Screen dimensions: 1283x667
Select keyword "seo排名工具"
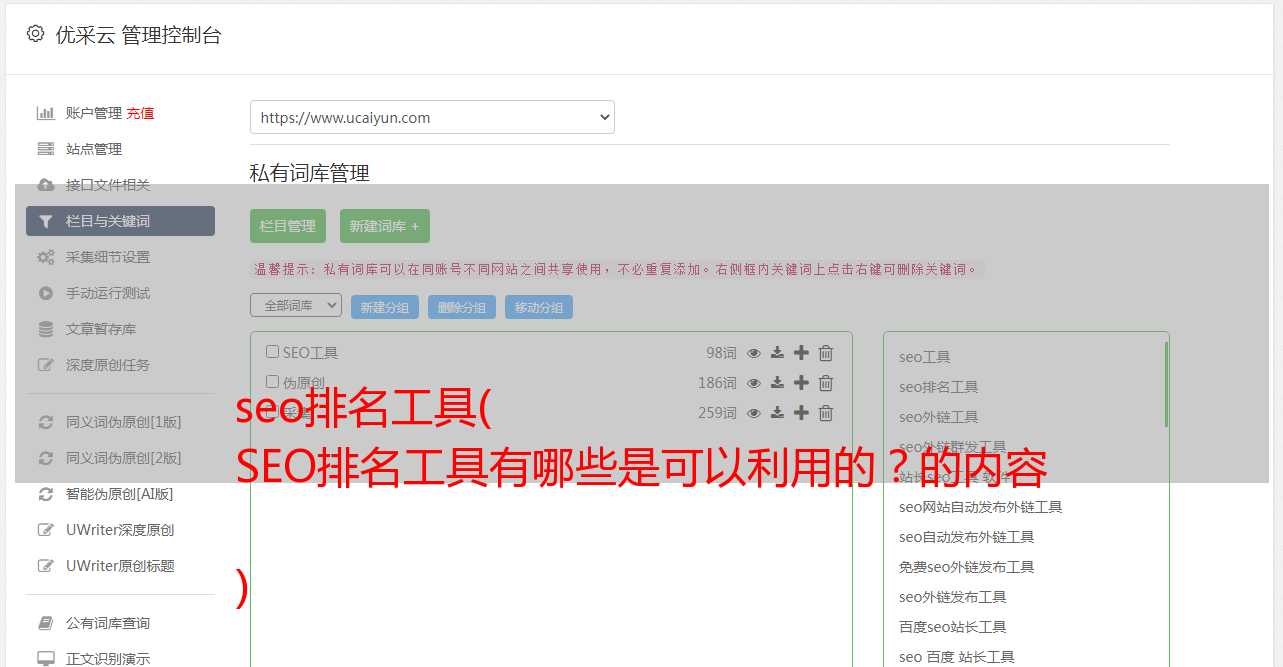pos(939,387)
